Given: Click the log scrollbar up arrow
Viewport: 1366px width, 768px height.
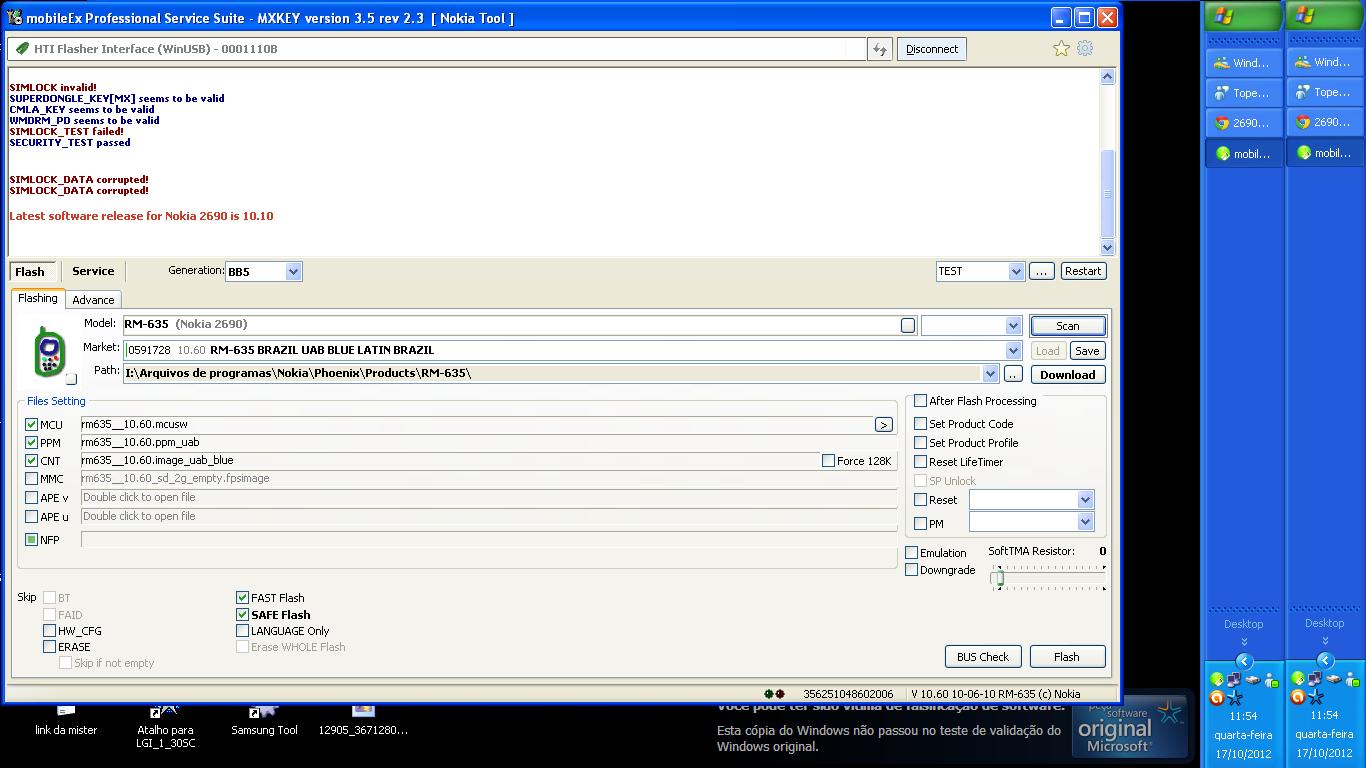Looking at the screenshot, I should point(1107,77).
